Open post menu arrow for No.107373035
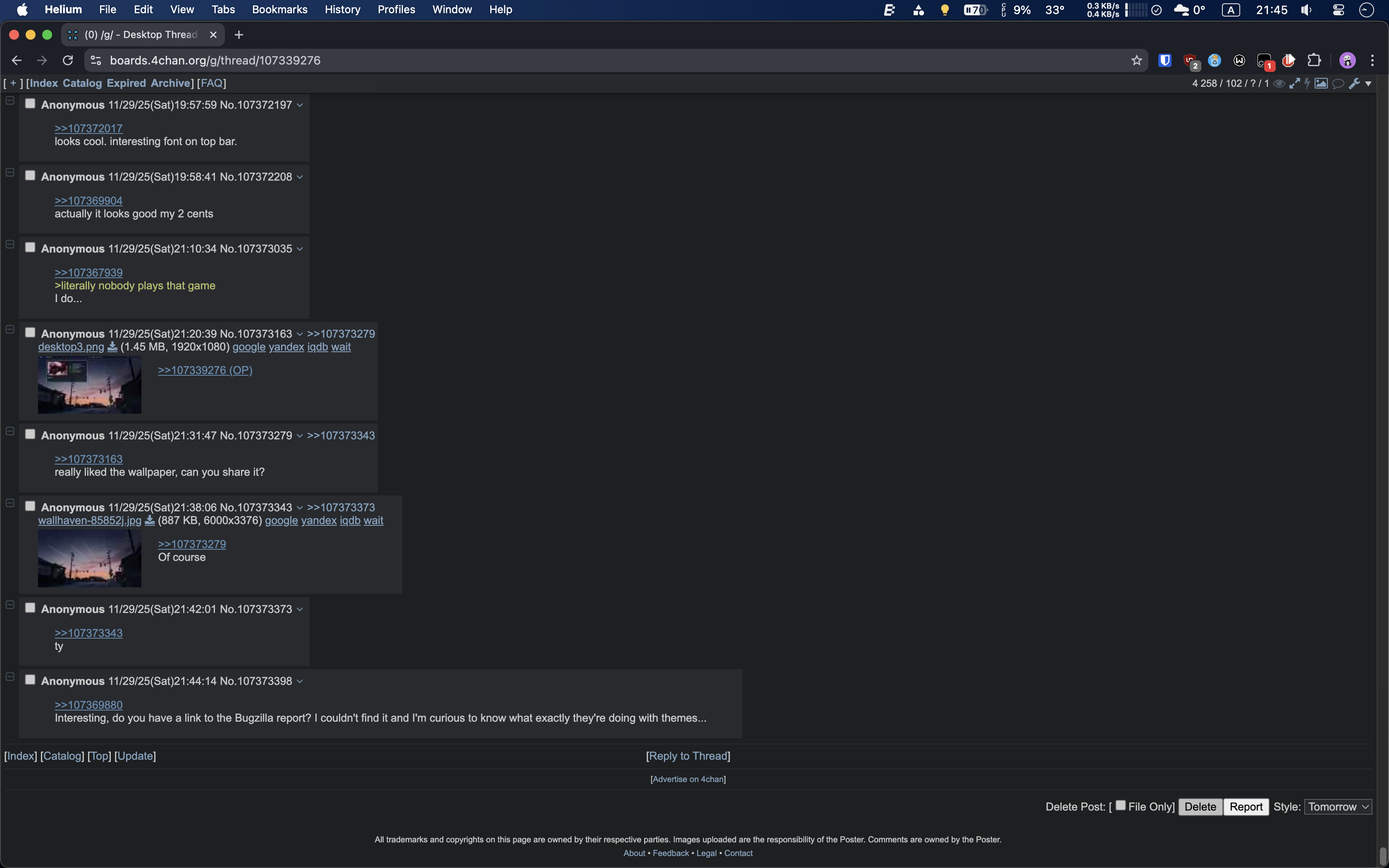1389x868 pixels. click(300, 249)
